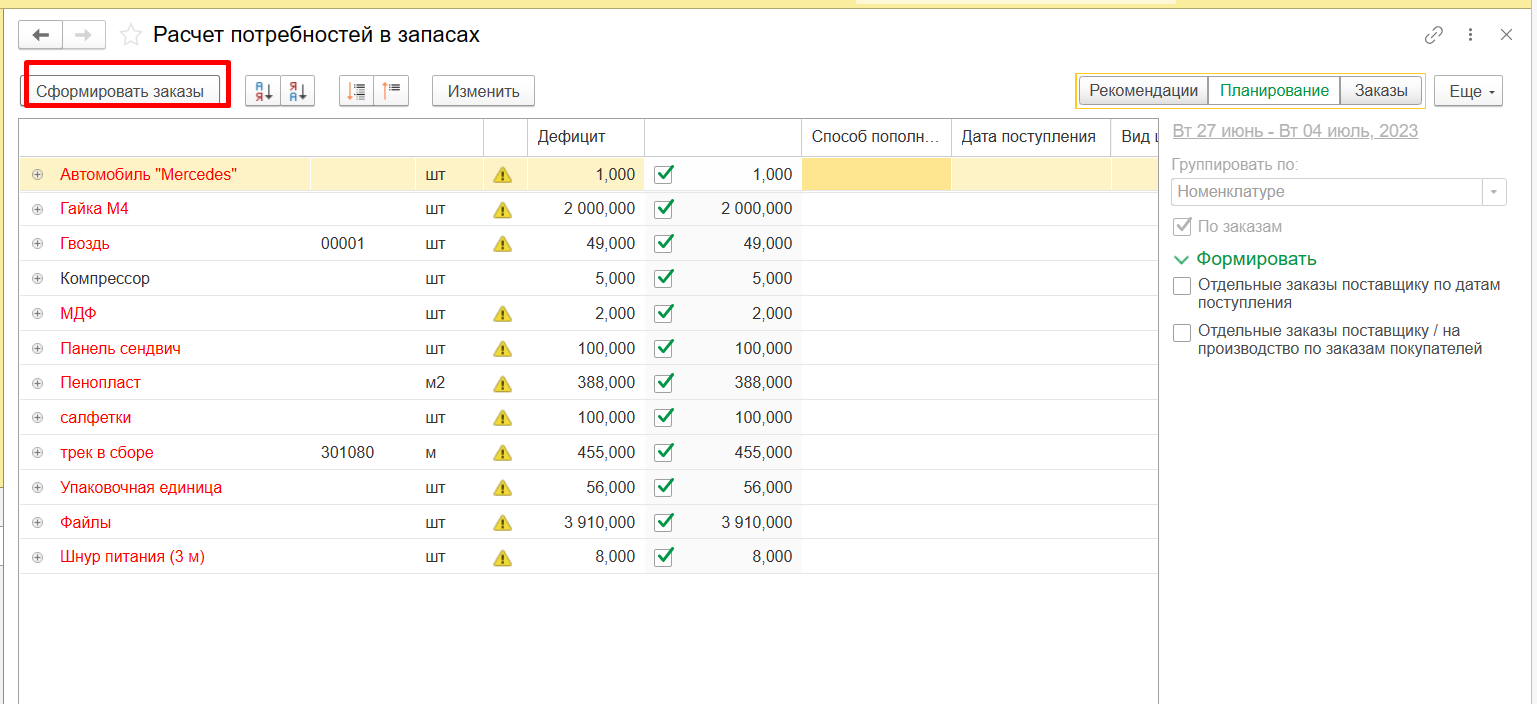Open the vertical dots options menu

(1470, 35)
